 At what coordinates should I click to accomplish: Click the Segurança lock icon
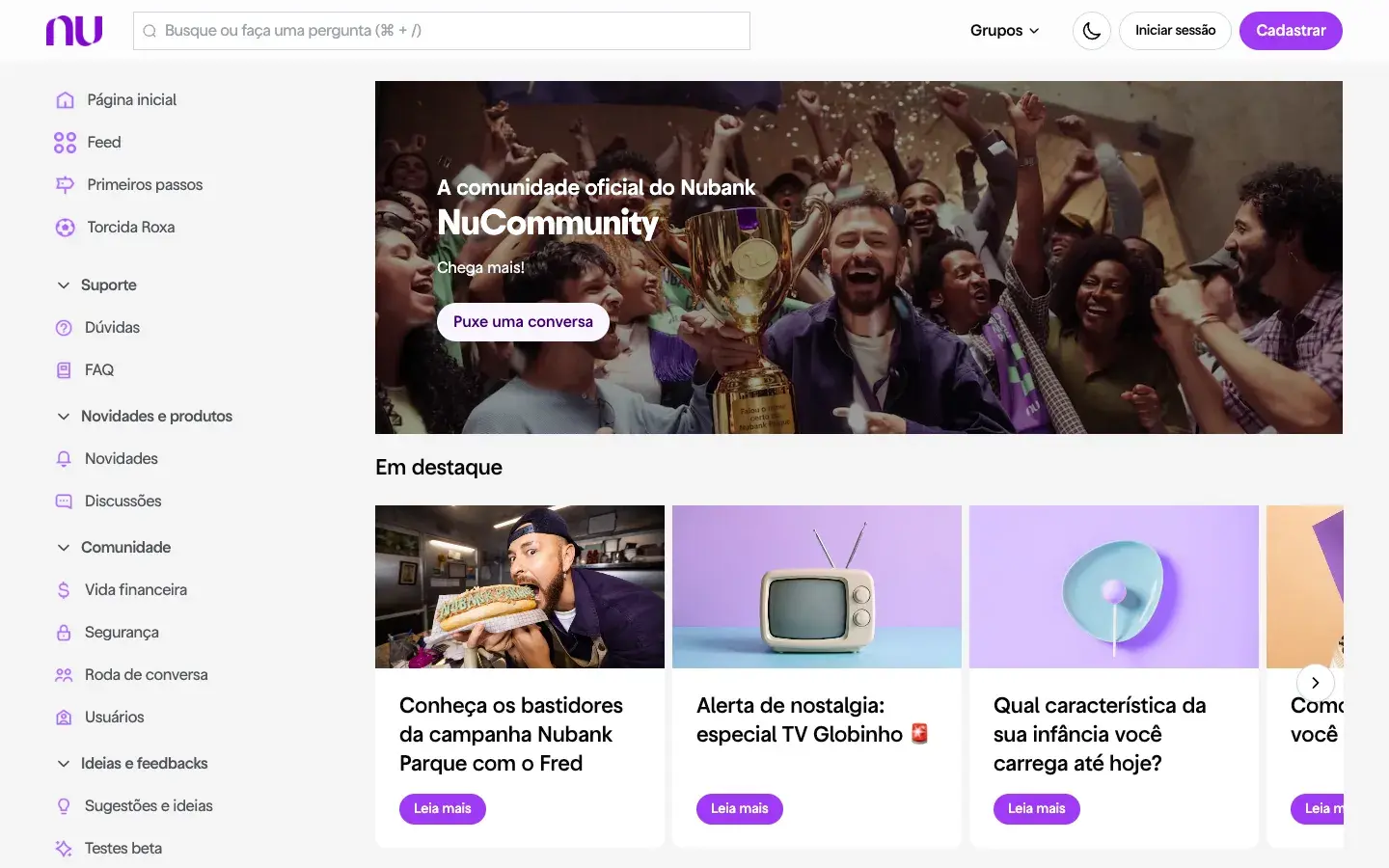64,633
